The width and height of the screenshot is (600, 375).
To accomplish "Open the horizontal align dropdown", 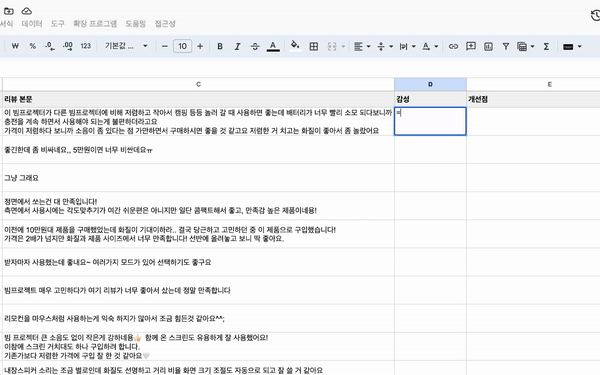I will coord(362,46).
